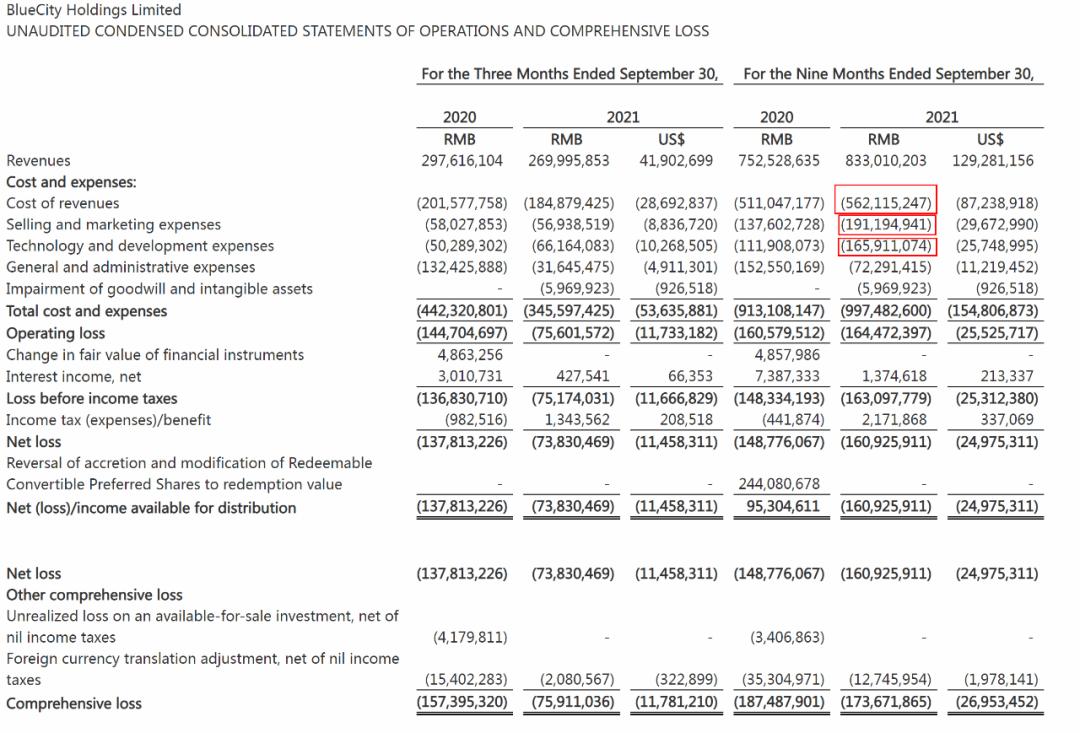This screenshot has height=733, width=1080.
Task: Click the income figure 95,304,611
Action: tap(782, 506)
